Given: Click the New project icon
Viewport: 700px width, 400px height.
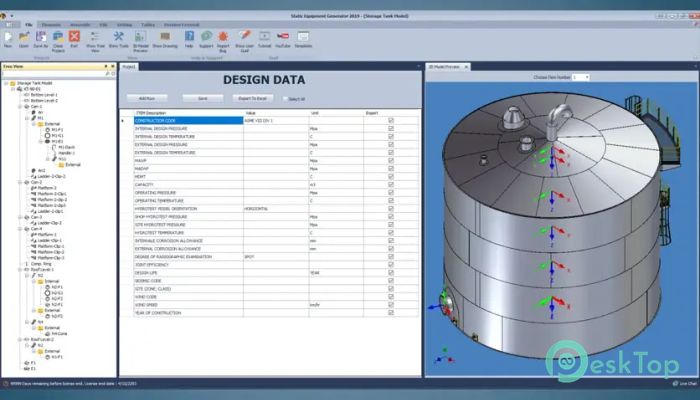Looking at the screenshot, I should click(8, 36).
